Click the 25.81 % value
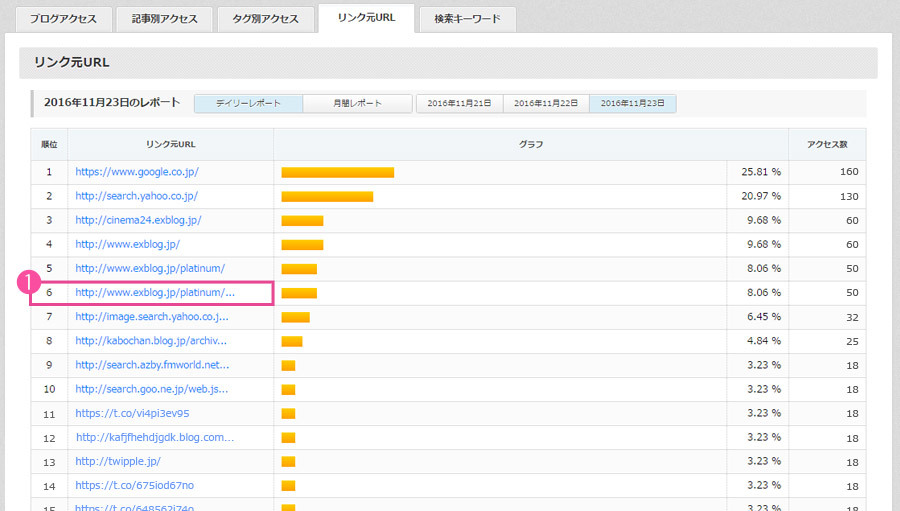The width and height of the screenshot is (900, 511). 761,172
